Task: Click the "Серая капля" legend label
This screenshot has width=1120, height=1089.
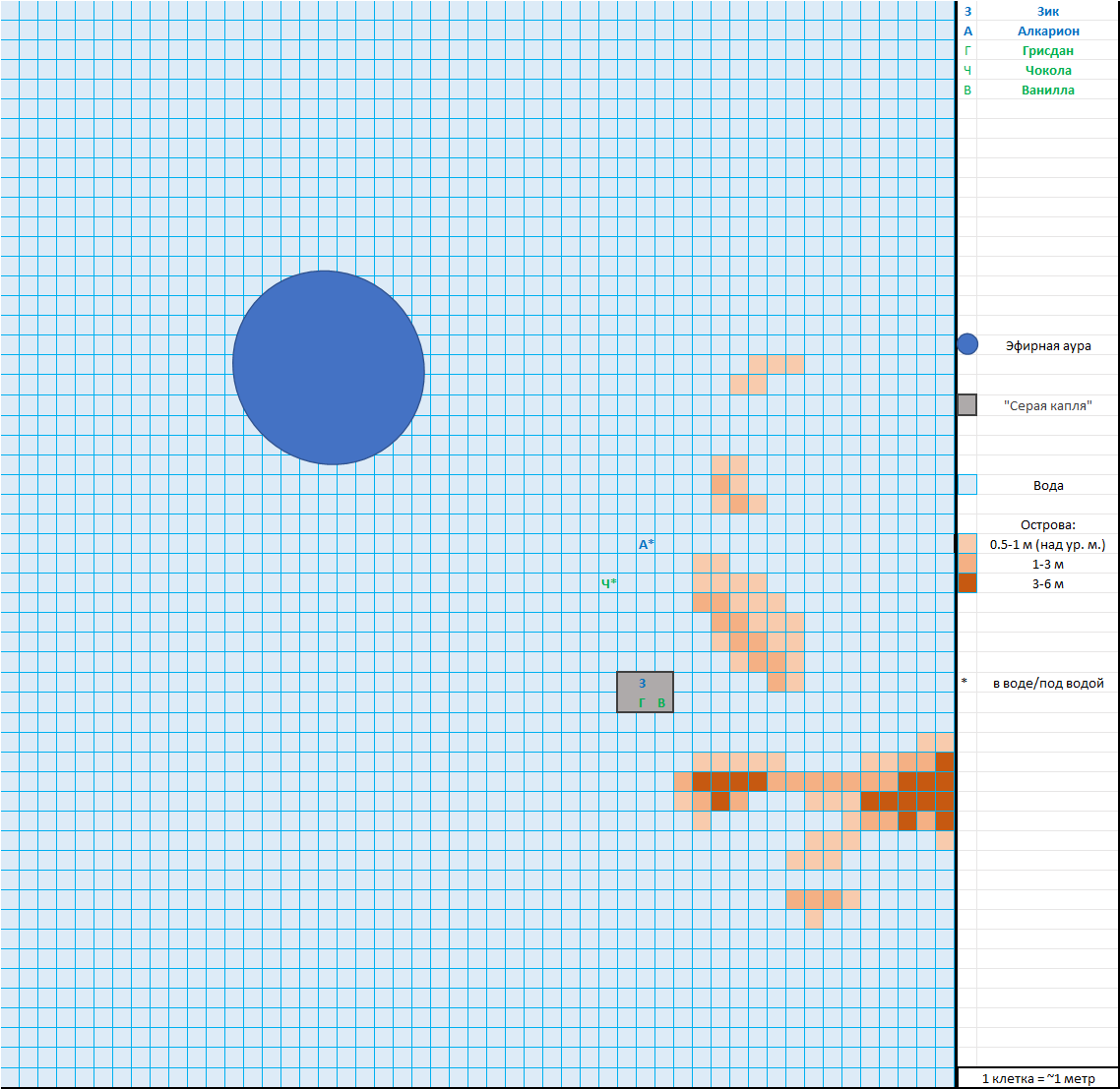Action: point(1048,405)
